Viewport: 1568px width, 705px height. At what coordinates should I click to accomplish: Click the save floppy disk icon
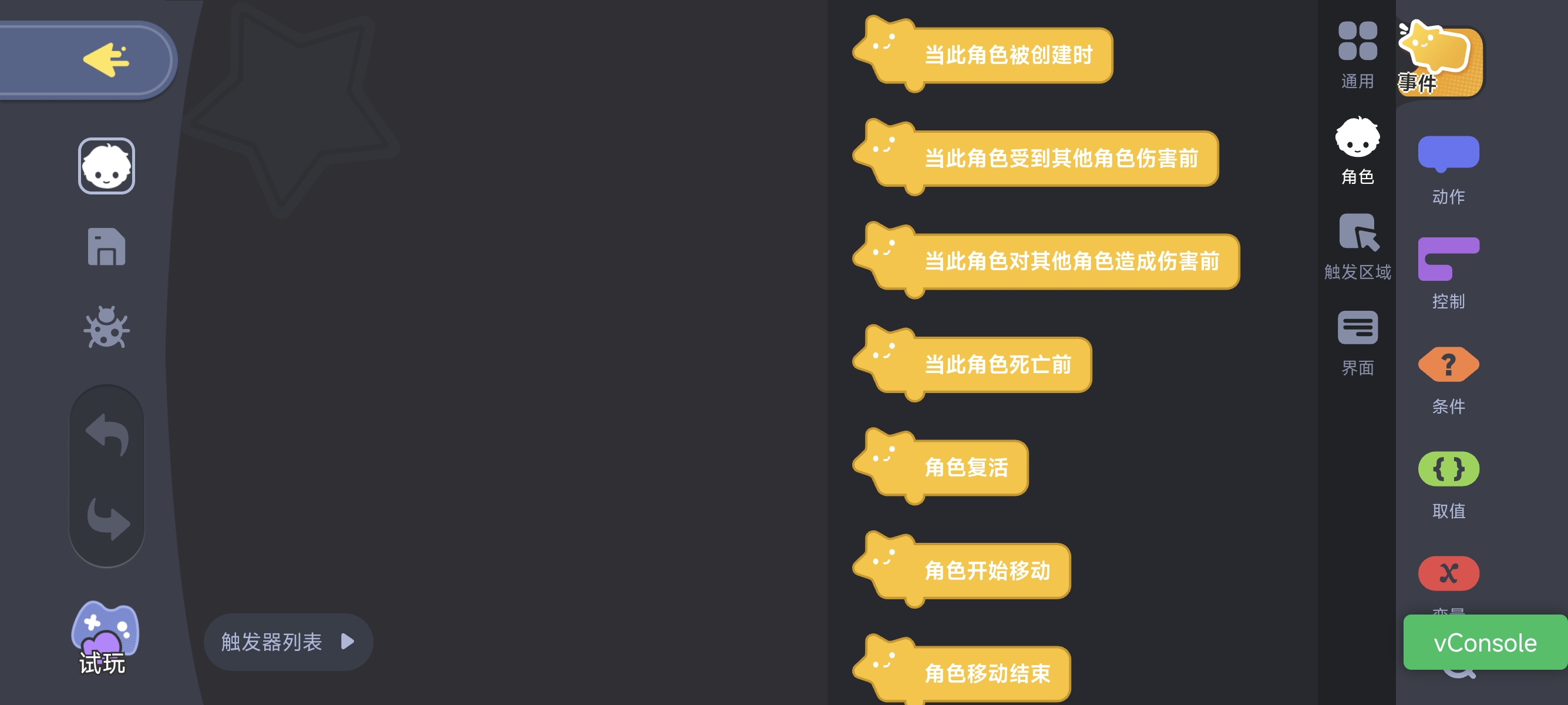(x=106, y=247)
